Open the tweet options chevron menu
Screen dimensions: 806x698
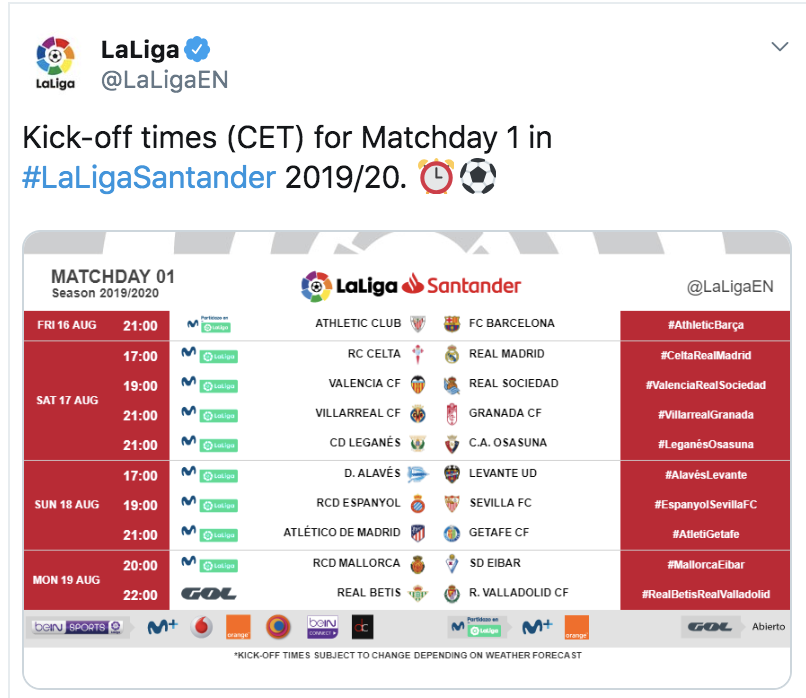click(x=780, y=47)
